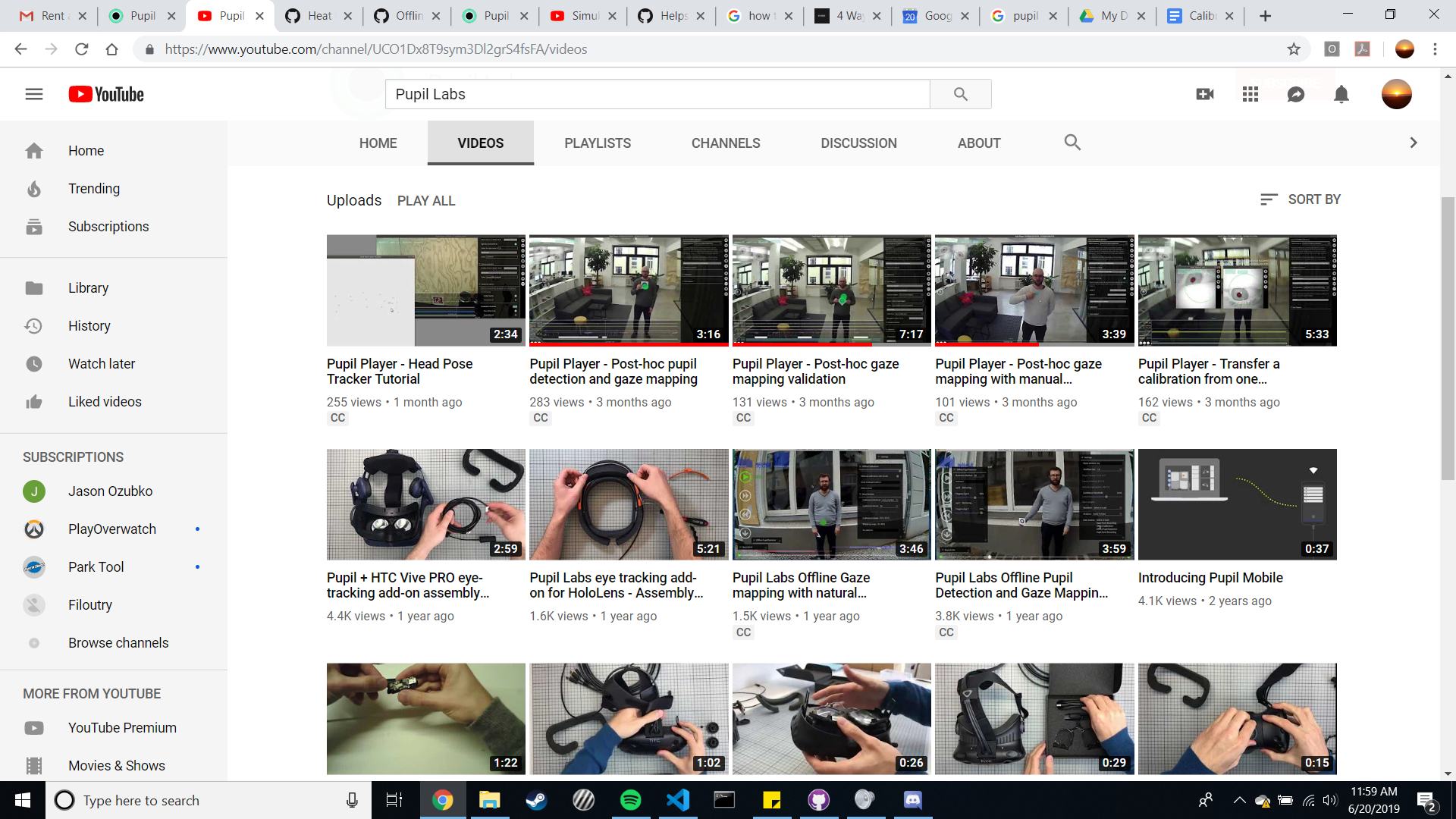Viewport: 1456px width, 819px height.
Task: Show hidden system tray icons
Action: [1239, 800]
